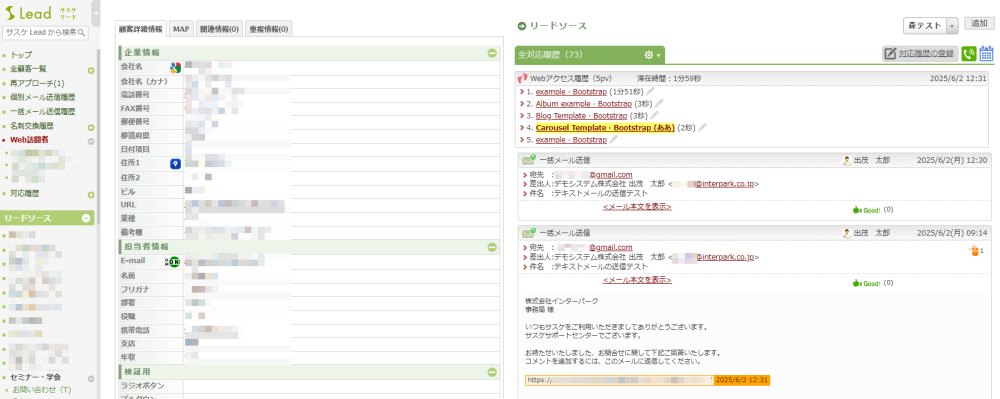Collapse the リードソース sidebar panel

(x=86, y=218)
